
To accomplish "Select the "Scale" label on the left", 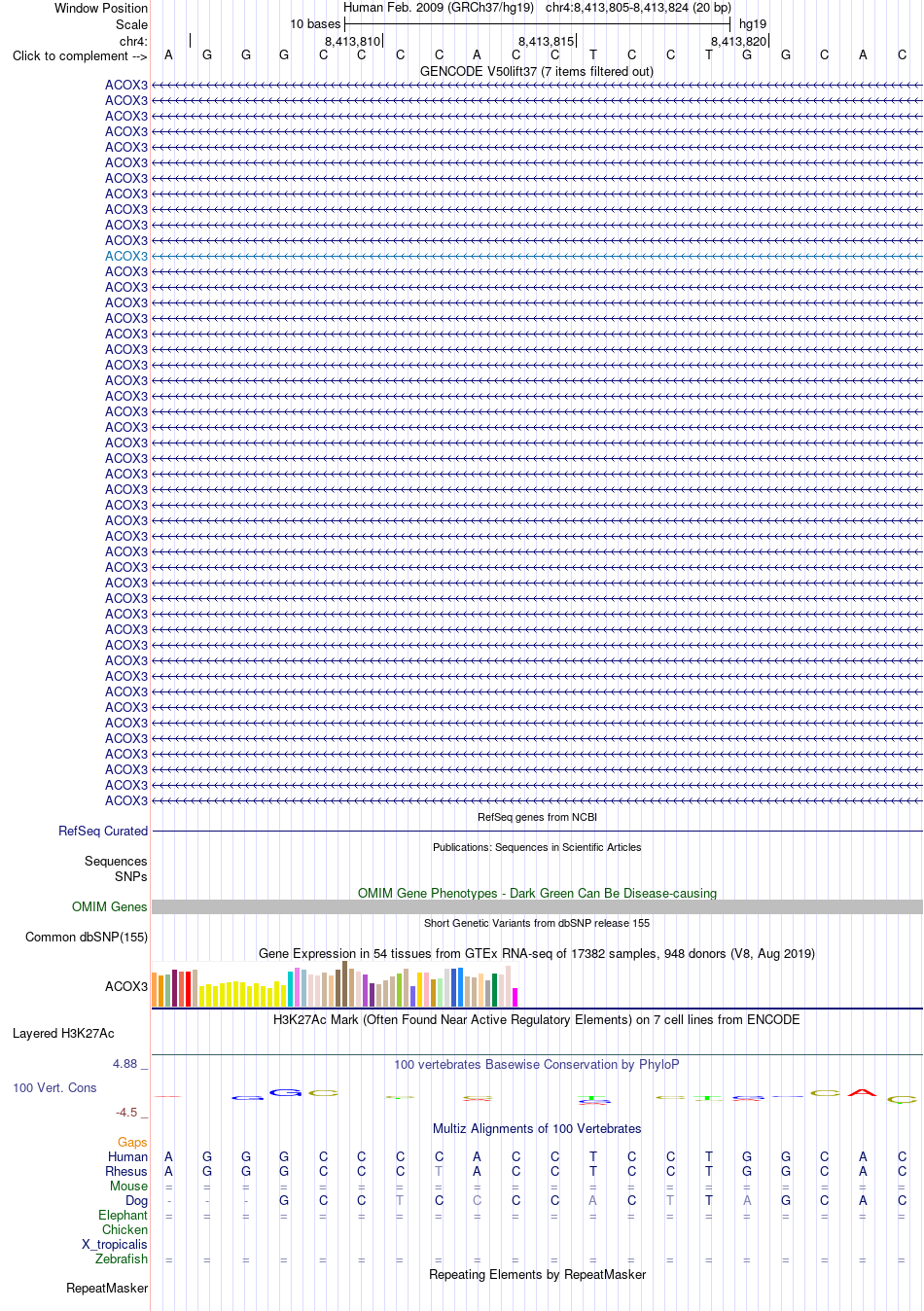I will pyautogui.click(x=132, y=24).
